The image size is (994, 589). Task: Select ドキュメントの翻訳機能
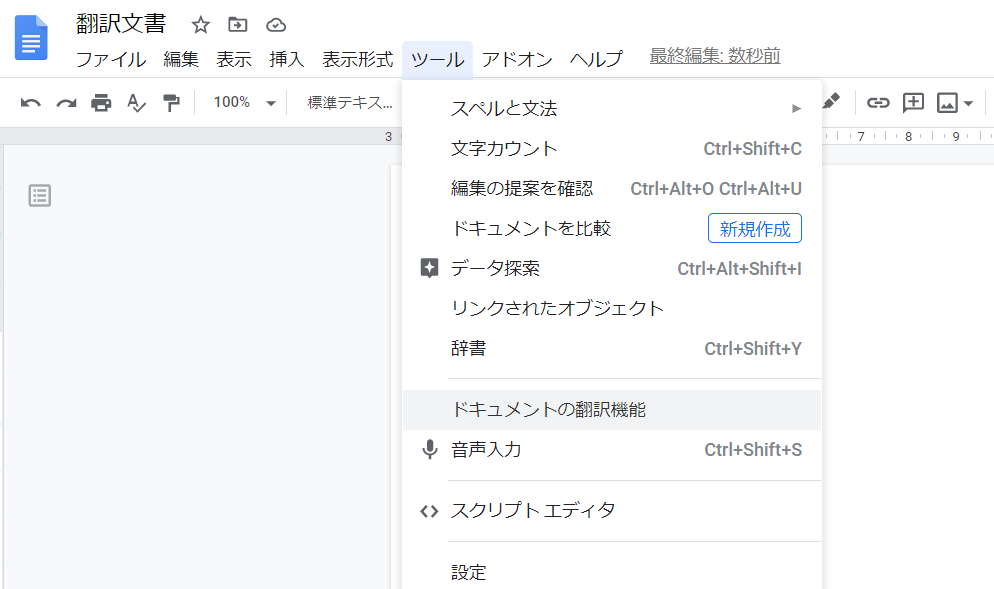point(612,410)
